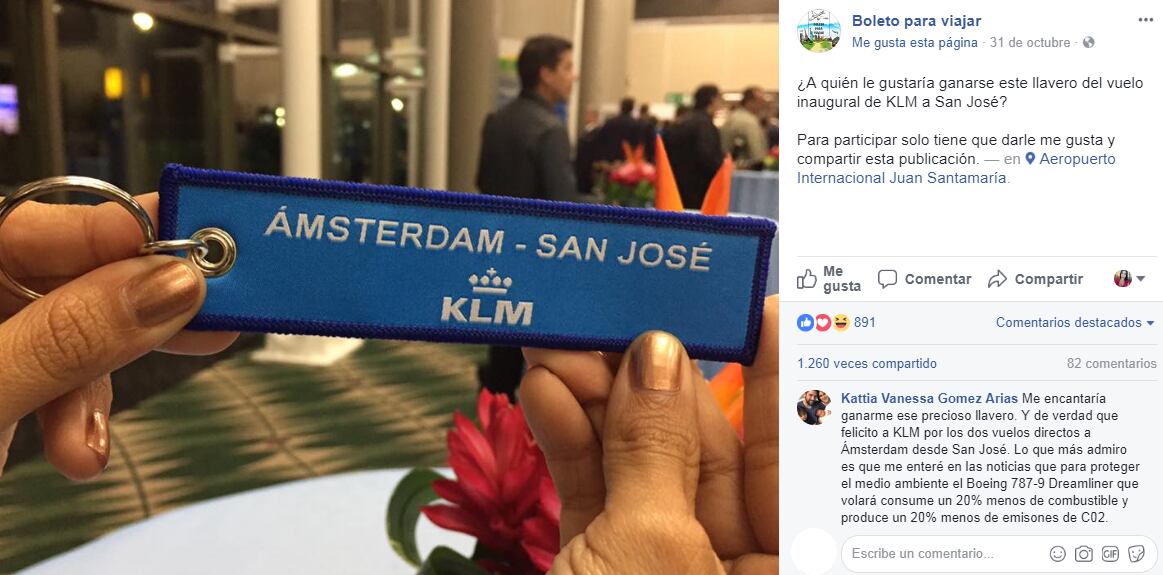
Task: Open the three-dot post options menu
Action: tap(1145, 20)
